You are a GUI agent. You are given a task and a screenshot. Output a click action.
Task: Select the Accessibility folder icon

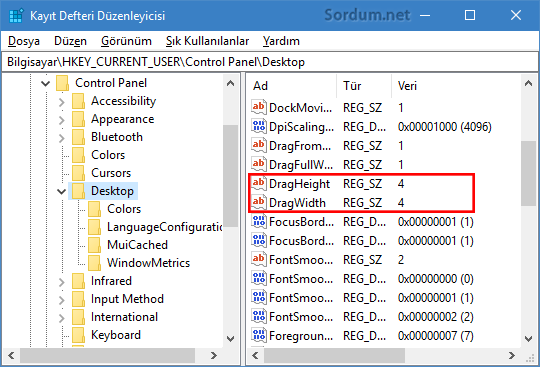[x=79, y=101]
